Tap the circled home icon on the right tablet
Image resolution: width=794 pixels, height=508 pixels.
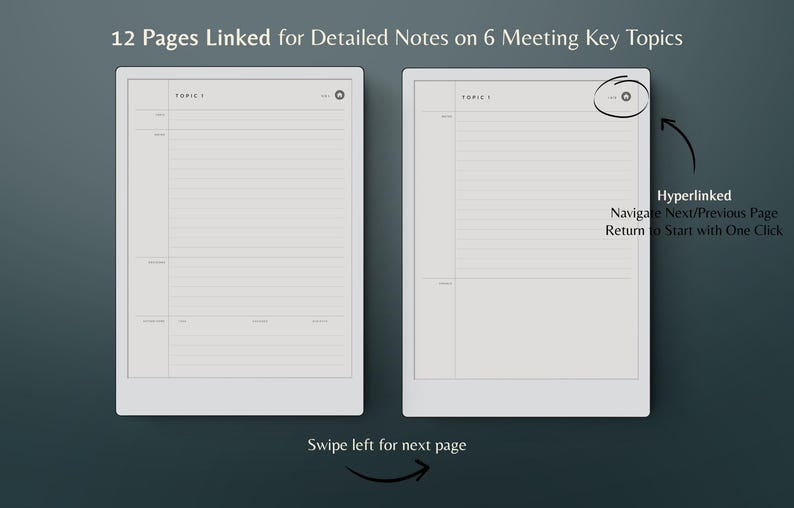[x=626, y=96]
